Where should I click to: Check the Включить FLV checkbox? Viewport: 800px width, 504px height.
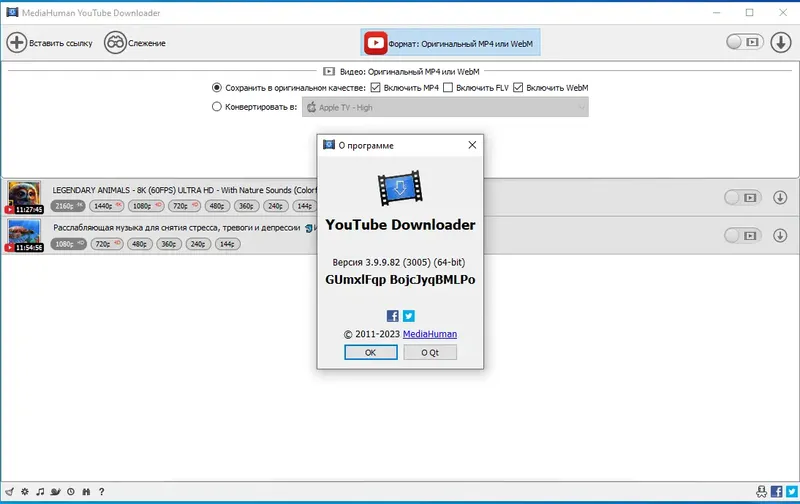coord(448,88)
